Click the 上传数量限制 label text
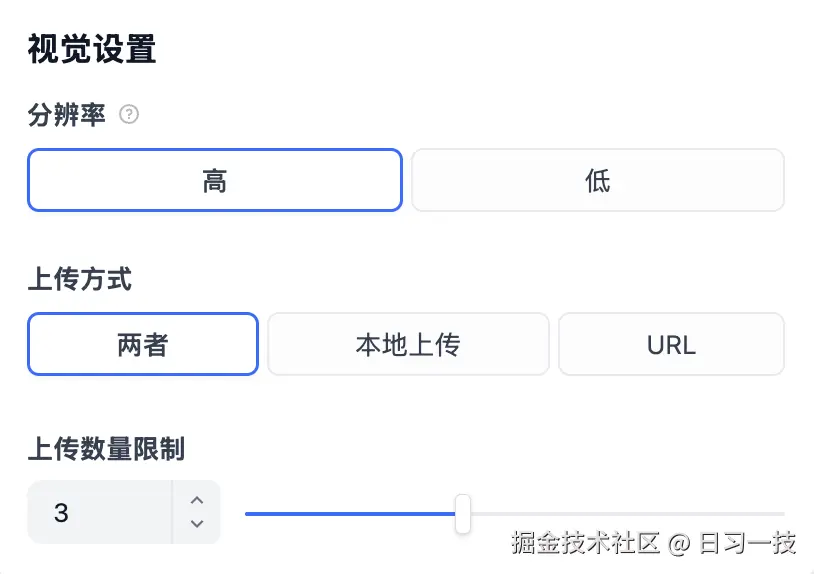This screenshot has width=814, height=574. point(106,449)
